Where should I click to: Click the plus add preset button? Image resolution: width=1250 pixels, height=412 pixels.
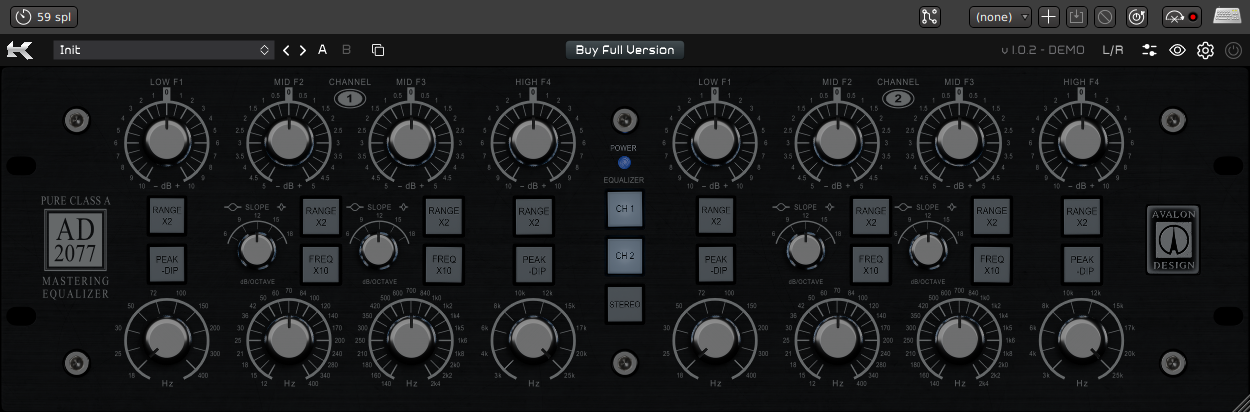(1048, 17)
